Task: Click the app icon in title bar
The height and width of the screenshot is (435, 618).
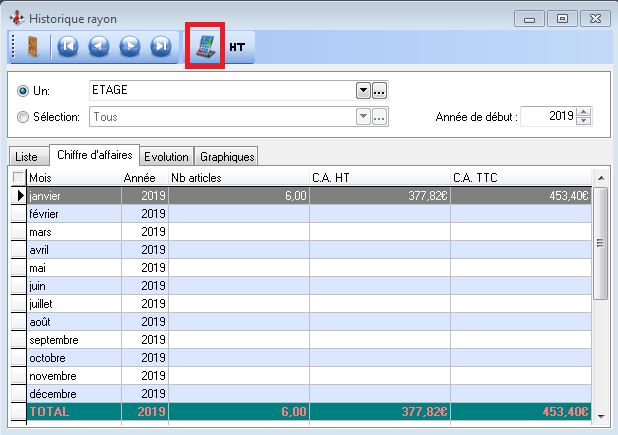Action: pos(12,17)
